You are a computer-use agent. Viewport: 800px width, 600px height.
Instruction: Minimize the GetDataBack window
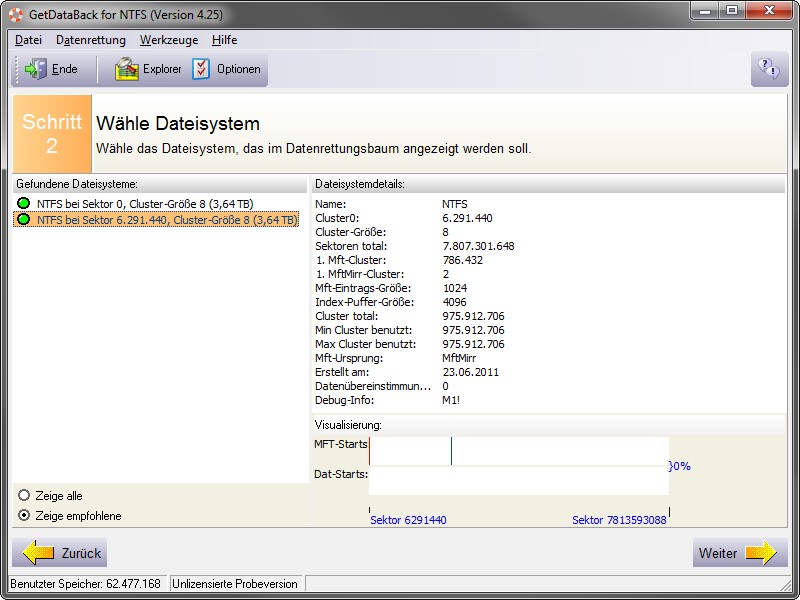coord(706,11)
